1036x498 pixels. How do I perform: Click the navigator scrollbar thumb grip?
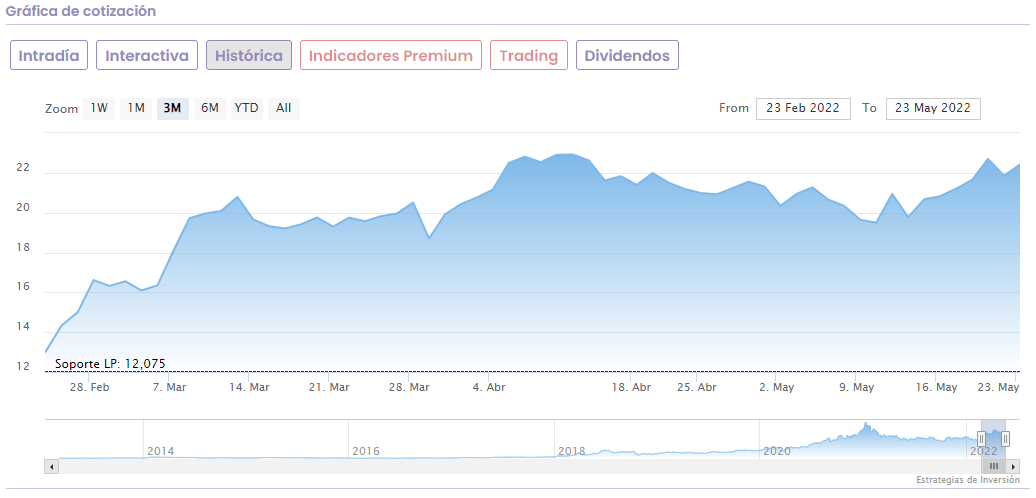(x=994, y=466)
